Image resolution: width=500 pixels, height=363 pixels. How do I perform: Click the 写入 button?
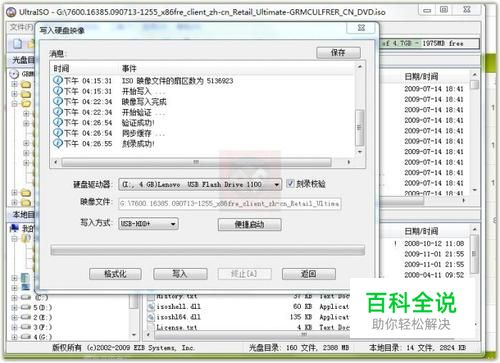pos(180,274)
